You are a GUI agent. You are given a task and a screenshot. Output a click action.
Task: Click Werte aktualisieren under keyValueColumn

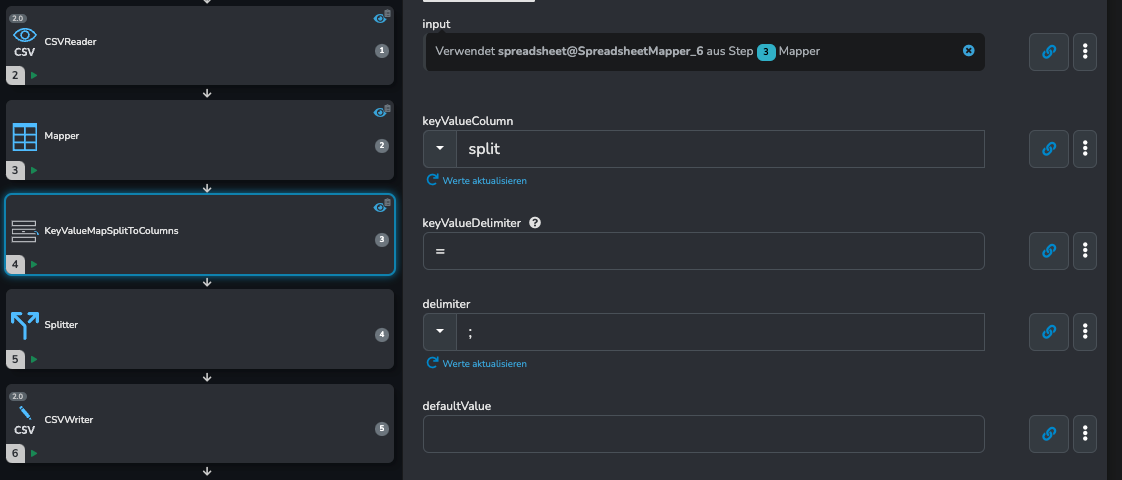click(x=477, y=180)
